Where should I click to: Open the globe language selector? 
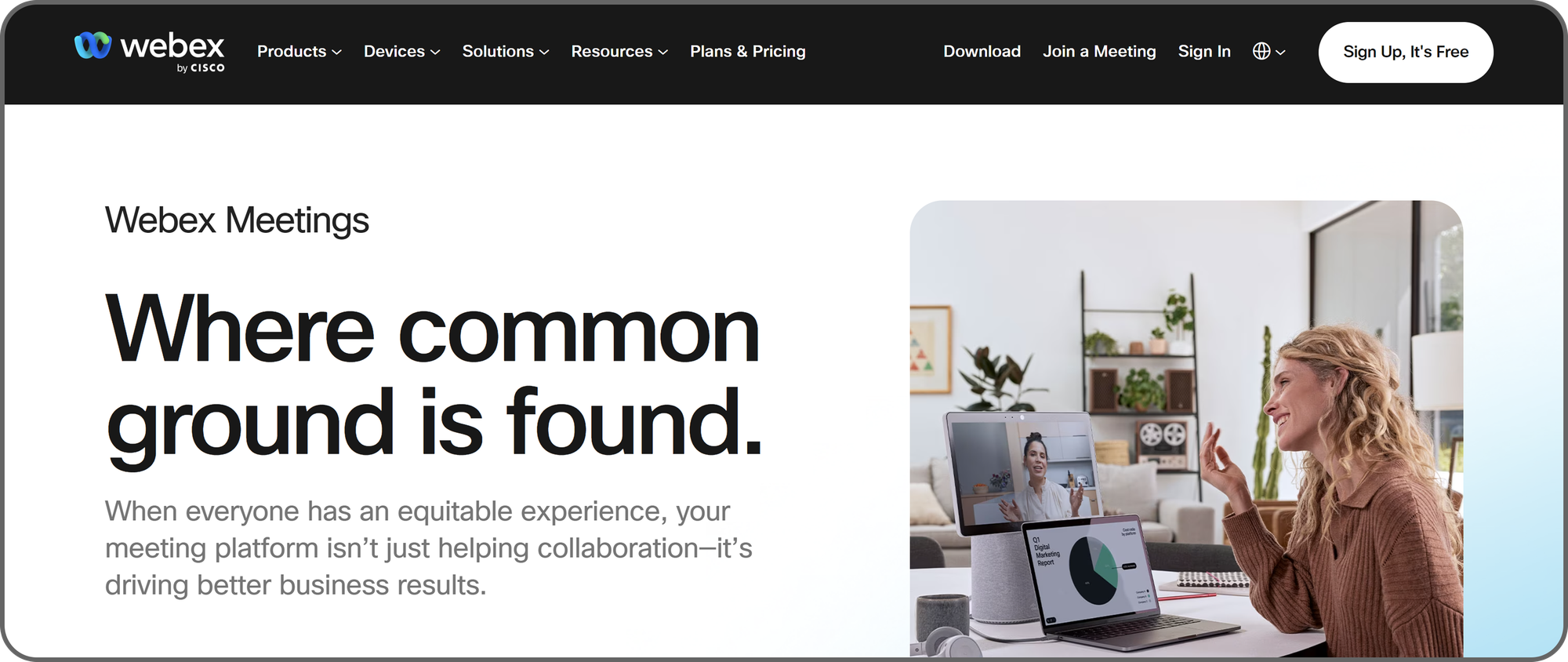pyautogui.click(x=1261, y=51)
